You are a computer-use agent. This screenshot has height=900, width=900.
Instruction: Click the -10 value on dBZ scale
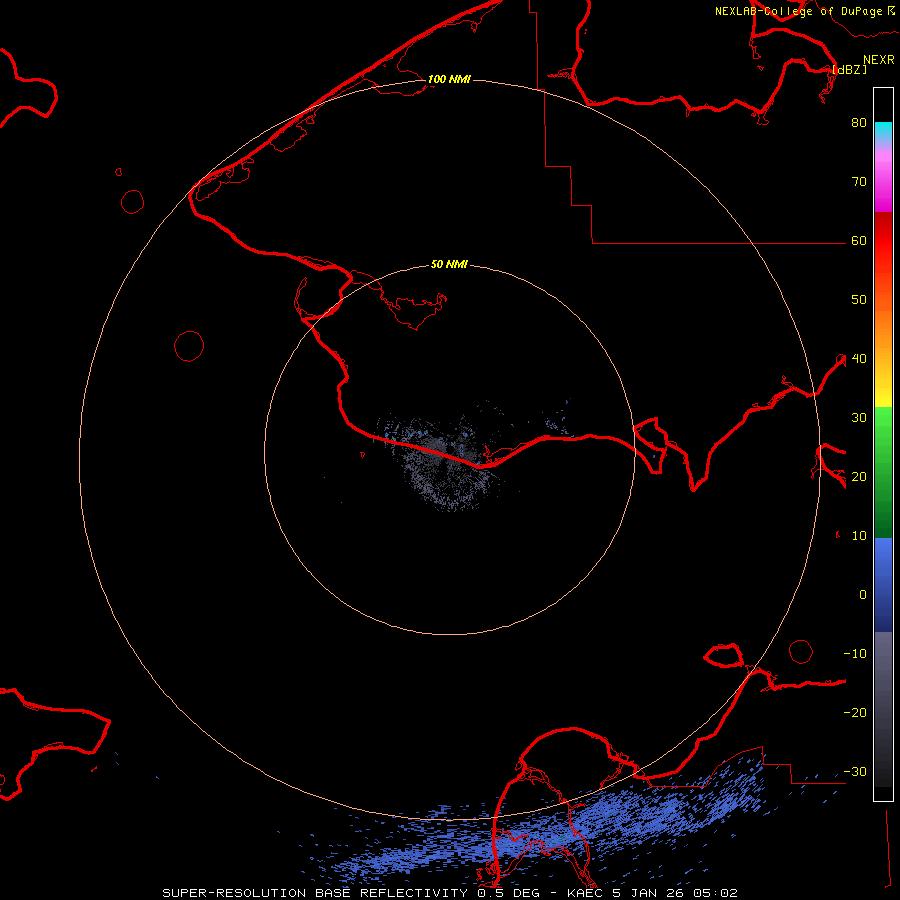[855, 654]
